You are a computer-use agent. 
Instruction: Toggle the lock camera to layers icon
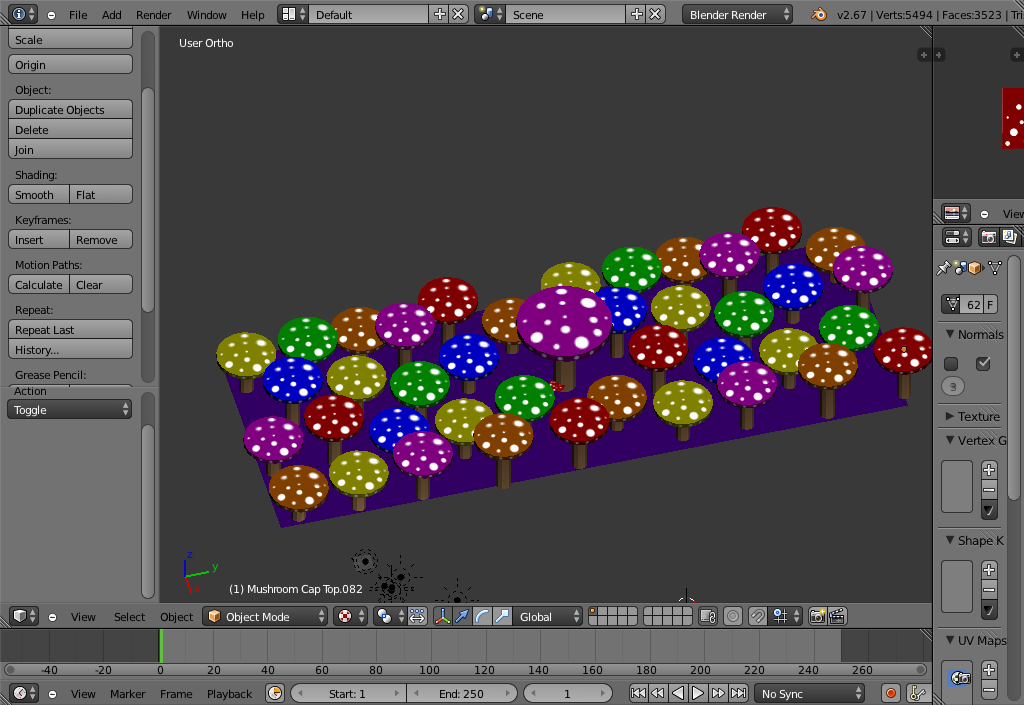(708, 617)
